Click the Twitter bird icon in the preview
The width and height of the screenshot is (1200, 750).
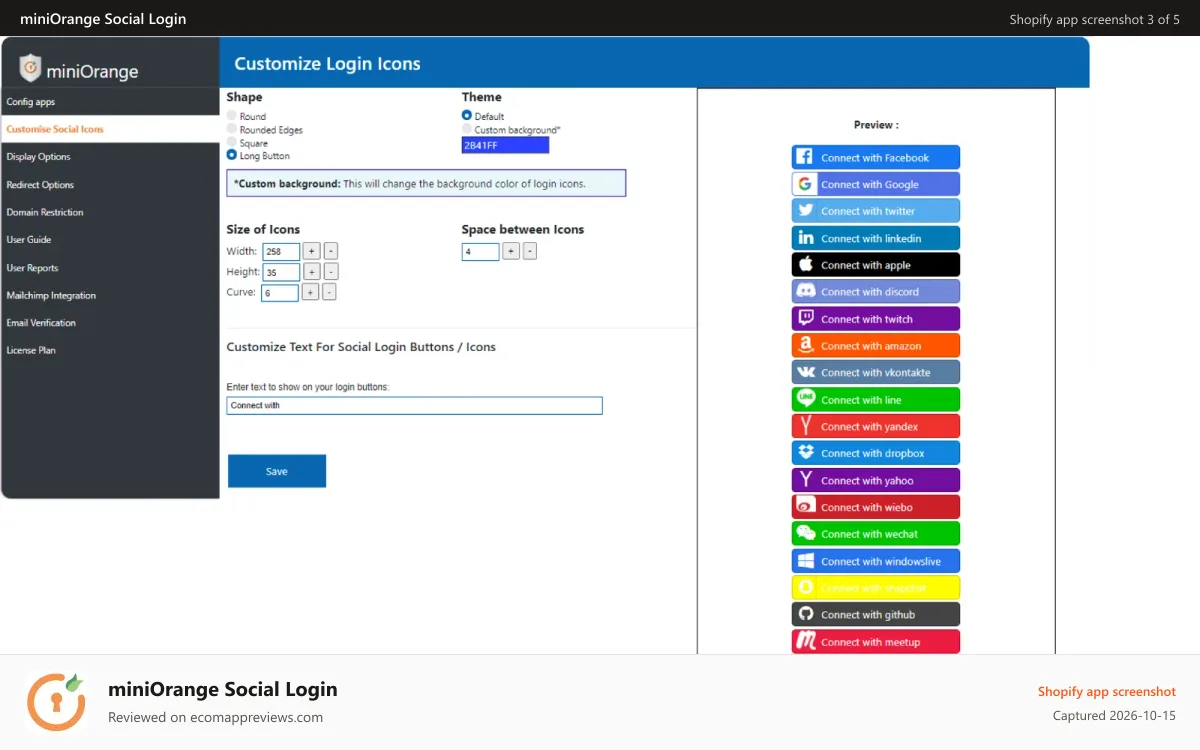point(805,211)
